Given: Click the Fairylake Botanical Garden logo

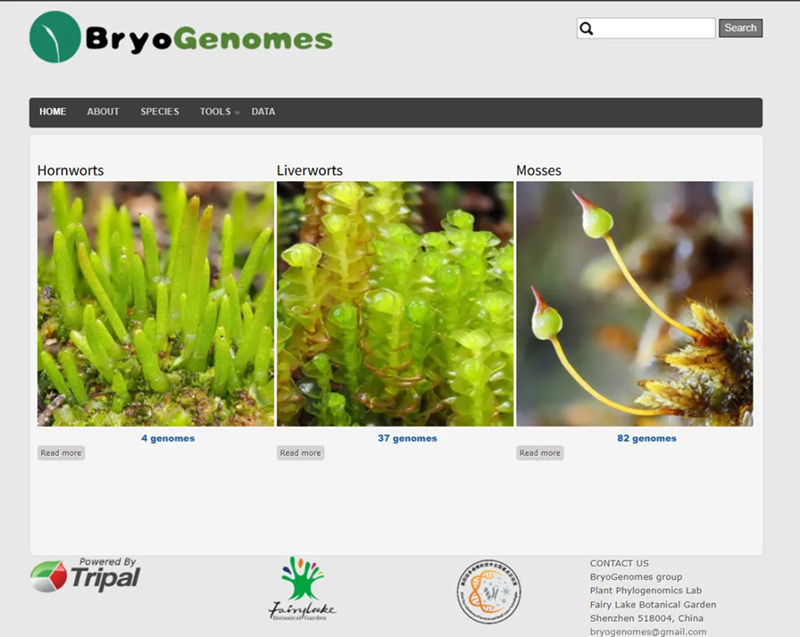Looking at the screenshot, I should [302, 589].
